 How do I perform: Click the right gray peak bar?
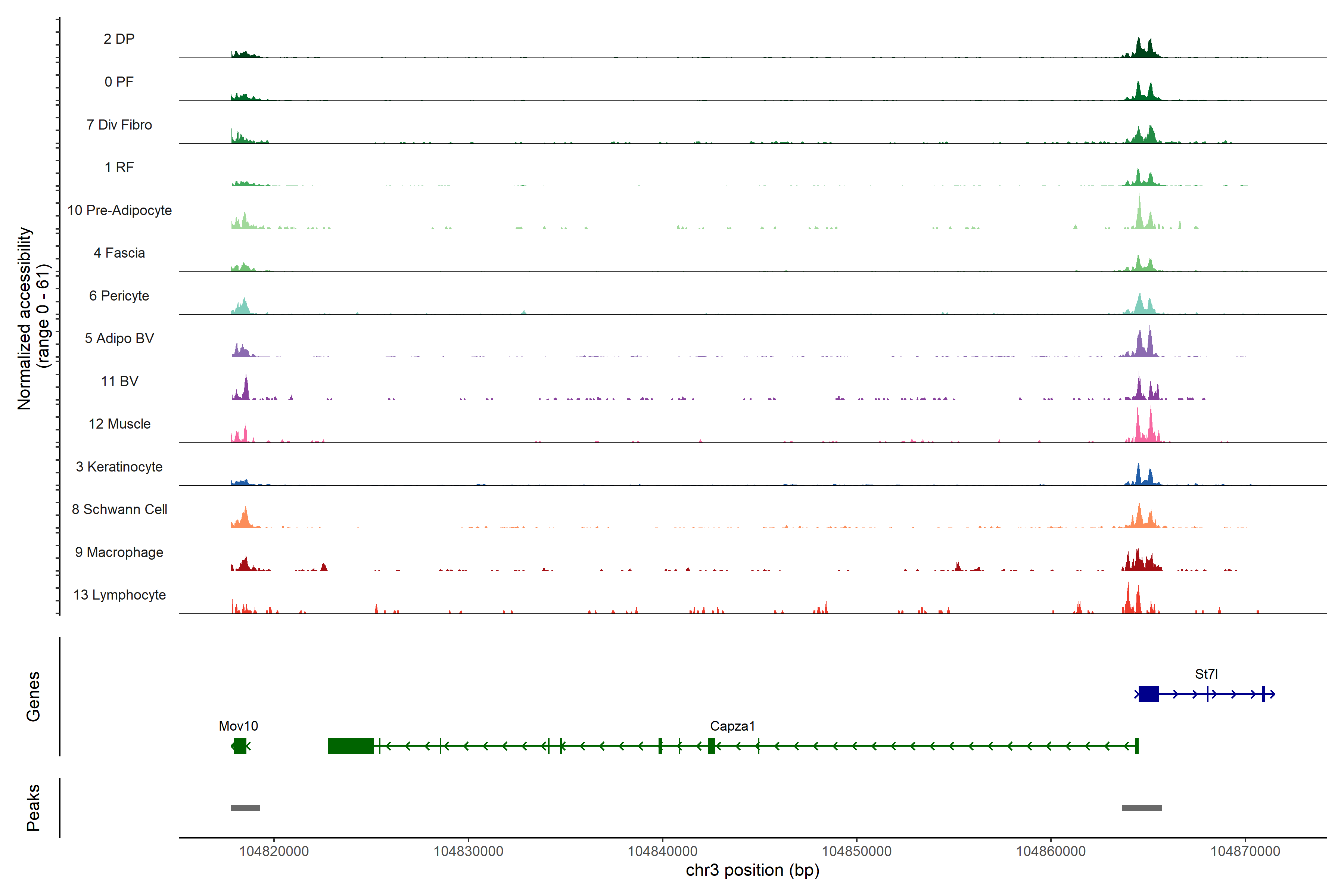coord(1141,808)
